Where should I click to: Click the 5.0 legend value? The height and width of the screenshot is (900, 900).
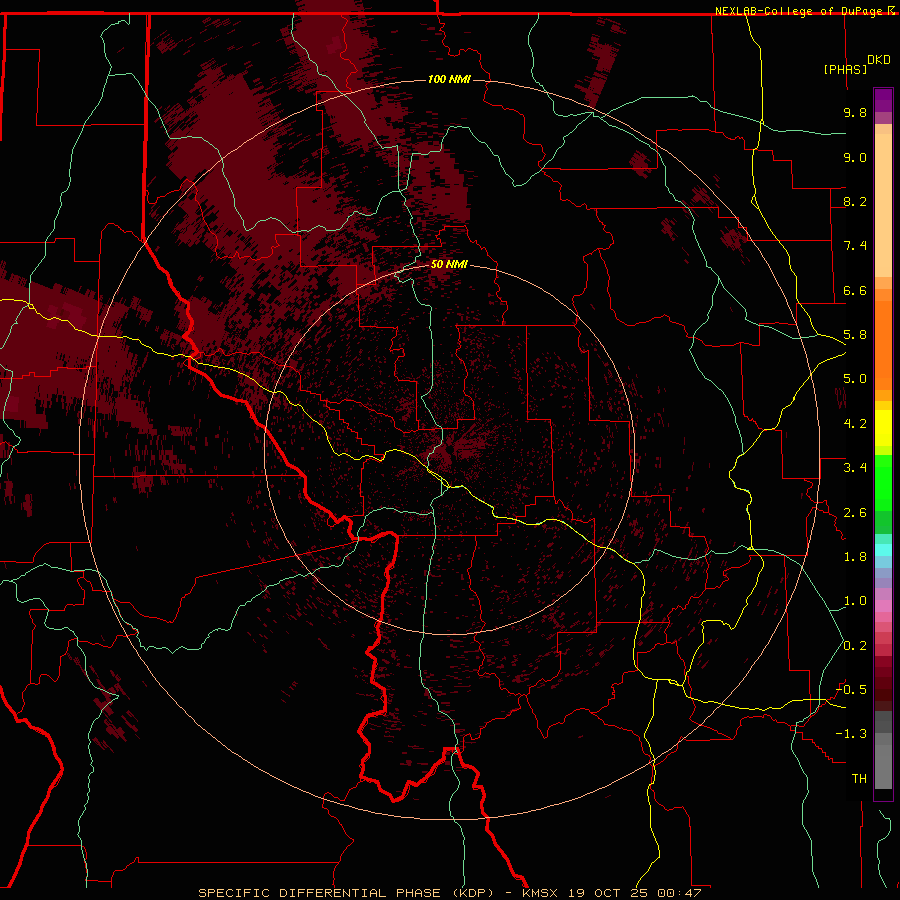pyautogui.click(x=855, y=379)
